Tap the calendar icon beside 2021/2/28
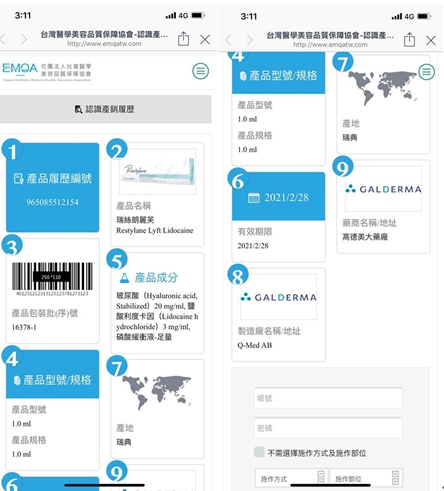Viewport: 444px width, 491px height. [x=253, y=198]
